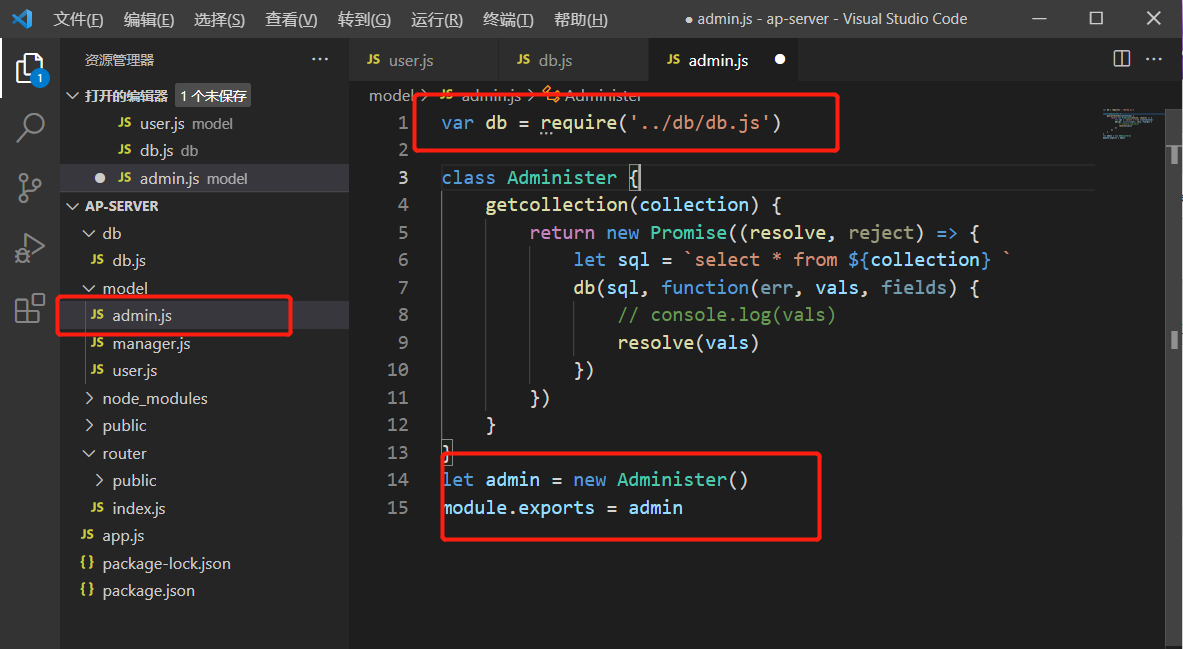Select the Run and Debug icon
Screen dimensions: 1183x649
(x=29, y=248)
